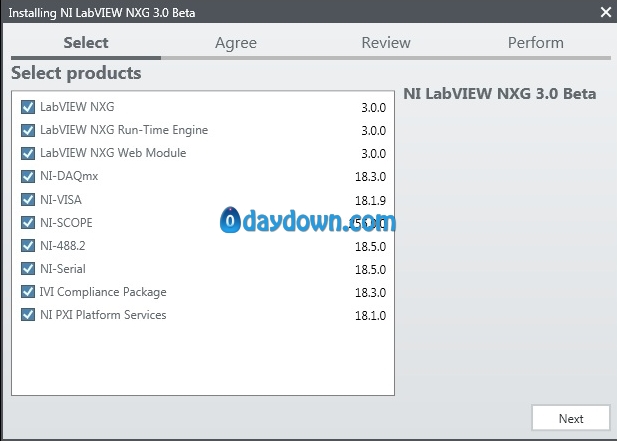Click version 18.5.0 in the NI-Serial row
This screenshot has height=441, width=617.
tap(370, 269)
